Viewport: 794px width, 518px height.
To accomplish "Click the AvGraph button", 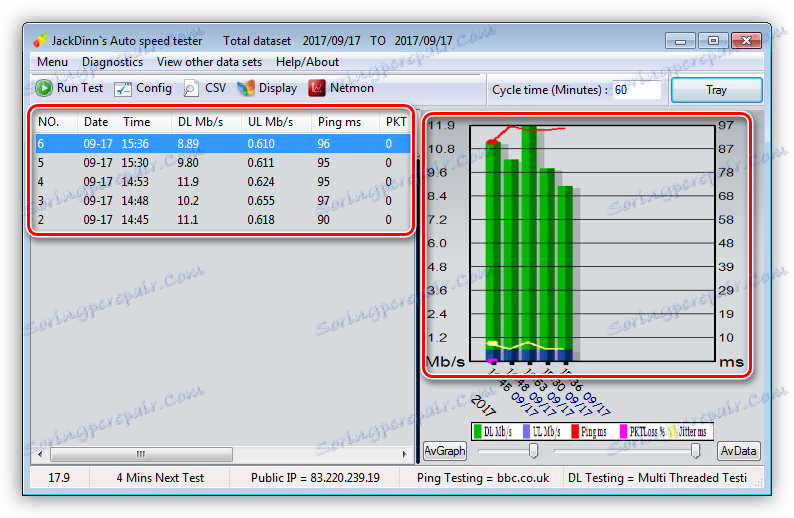I will pyautogui.click(x=445, y=451).
